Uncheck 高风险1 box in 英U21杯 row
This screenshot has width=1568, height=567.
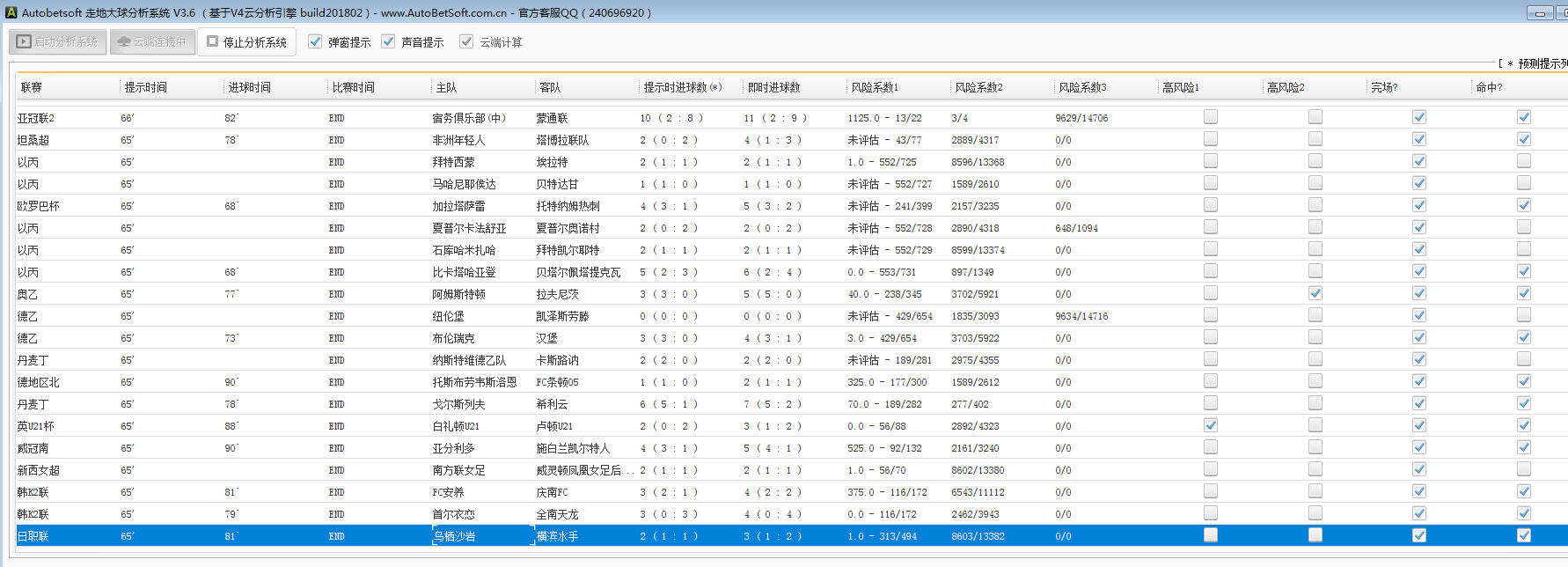[1211, 425]
